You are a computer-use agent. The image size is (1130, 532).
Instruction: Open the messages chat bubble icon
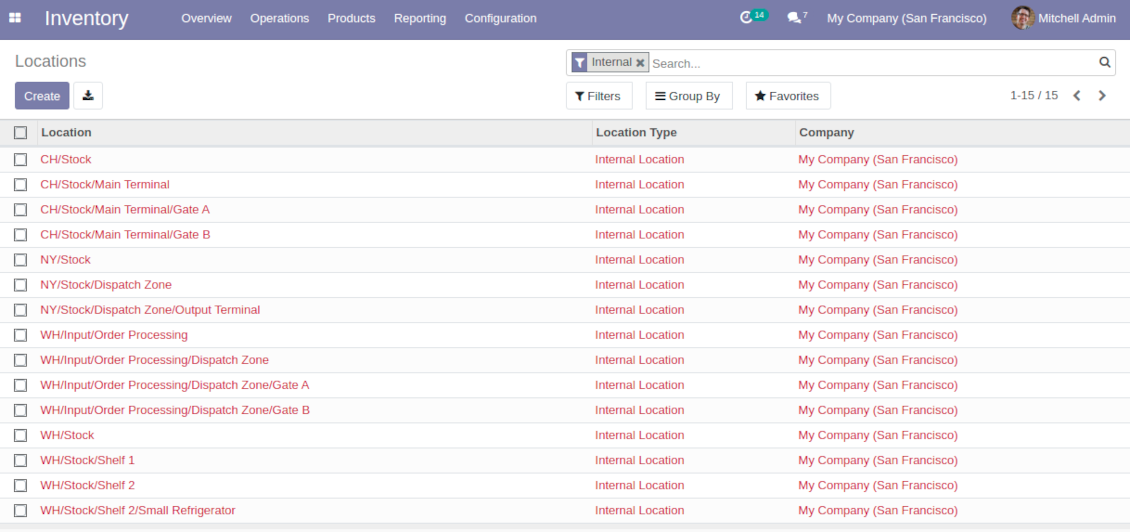794,18
